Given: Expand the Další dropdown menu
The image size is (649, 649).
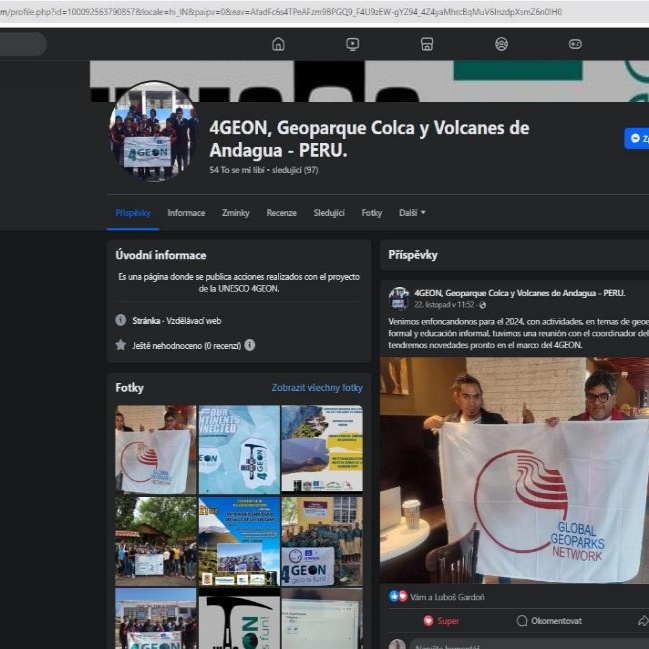Looking at the screenshot, I should 412,213.
